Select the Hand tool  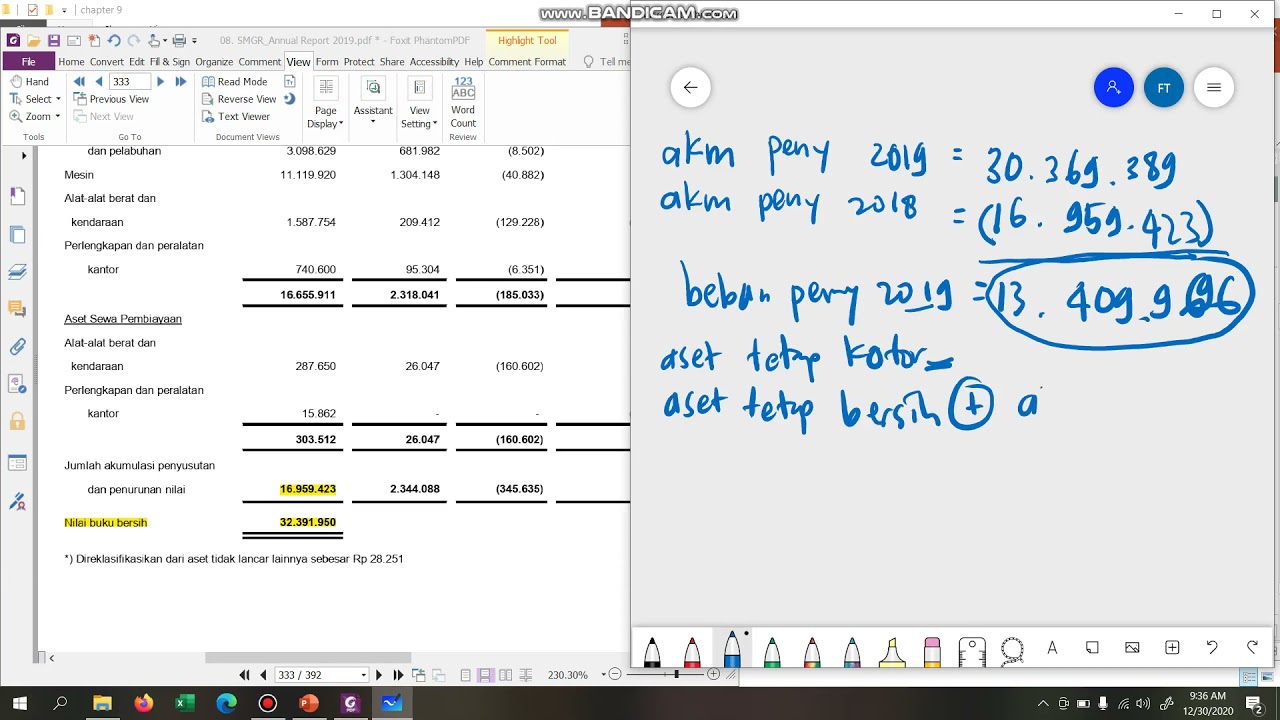30,82
